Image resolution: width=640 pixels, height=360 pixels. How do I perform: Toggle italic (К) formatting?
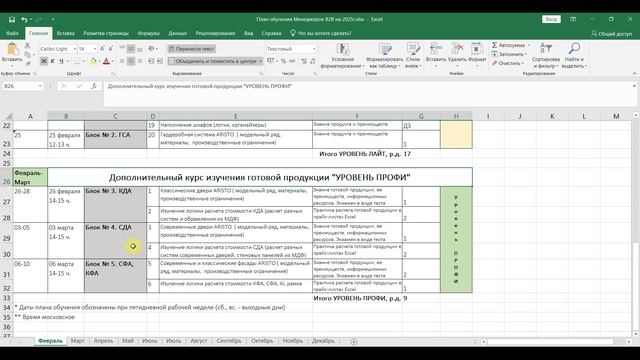click(52, 61)
